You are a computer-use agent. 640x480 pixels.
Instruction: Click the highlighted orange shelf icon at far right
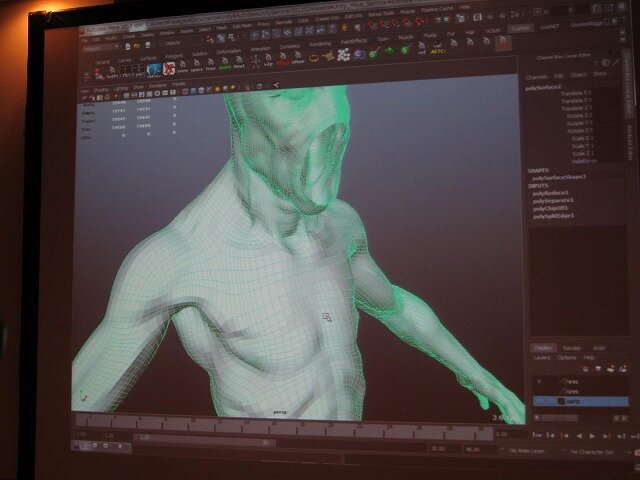click(503, 43)
